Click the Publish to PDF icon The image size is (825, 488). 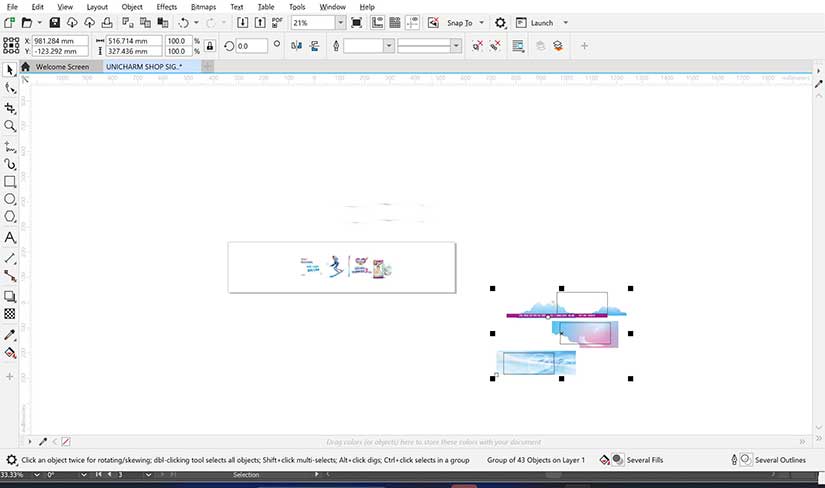pos(277,23)
